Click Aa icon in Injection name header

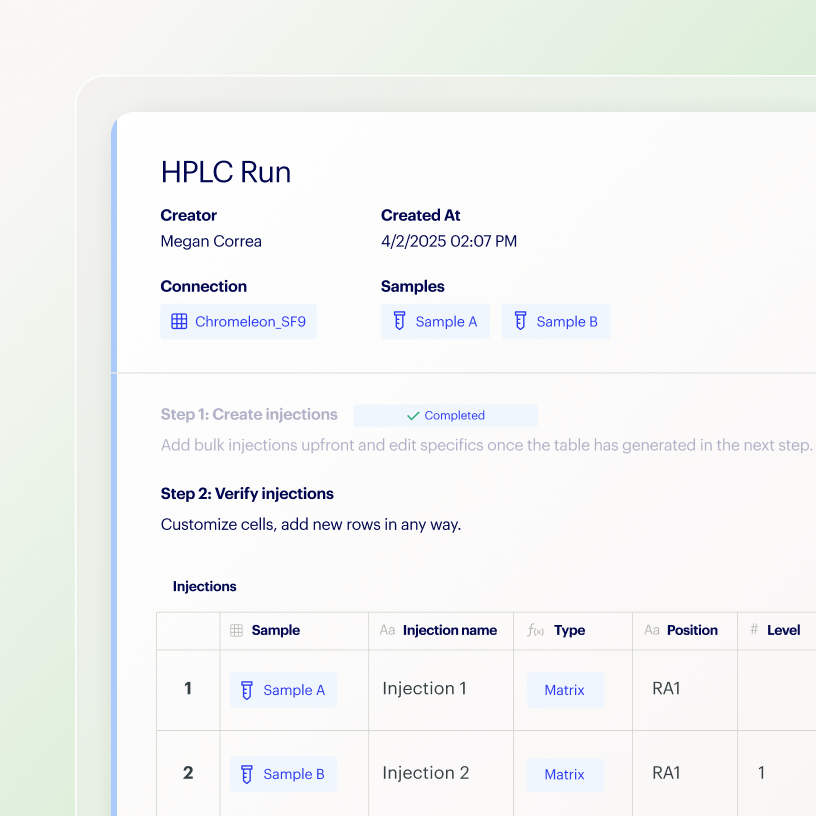click(387, 631)
